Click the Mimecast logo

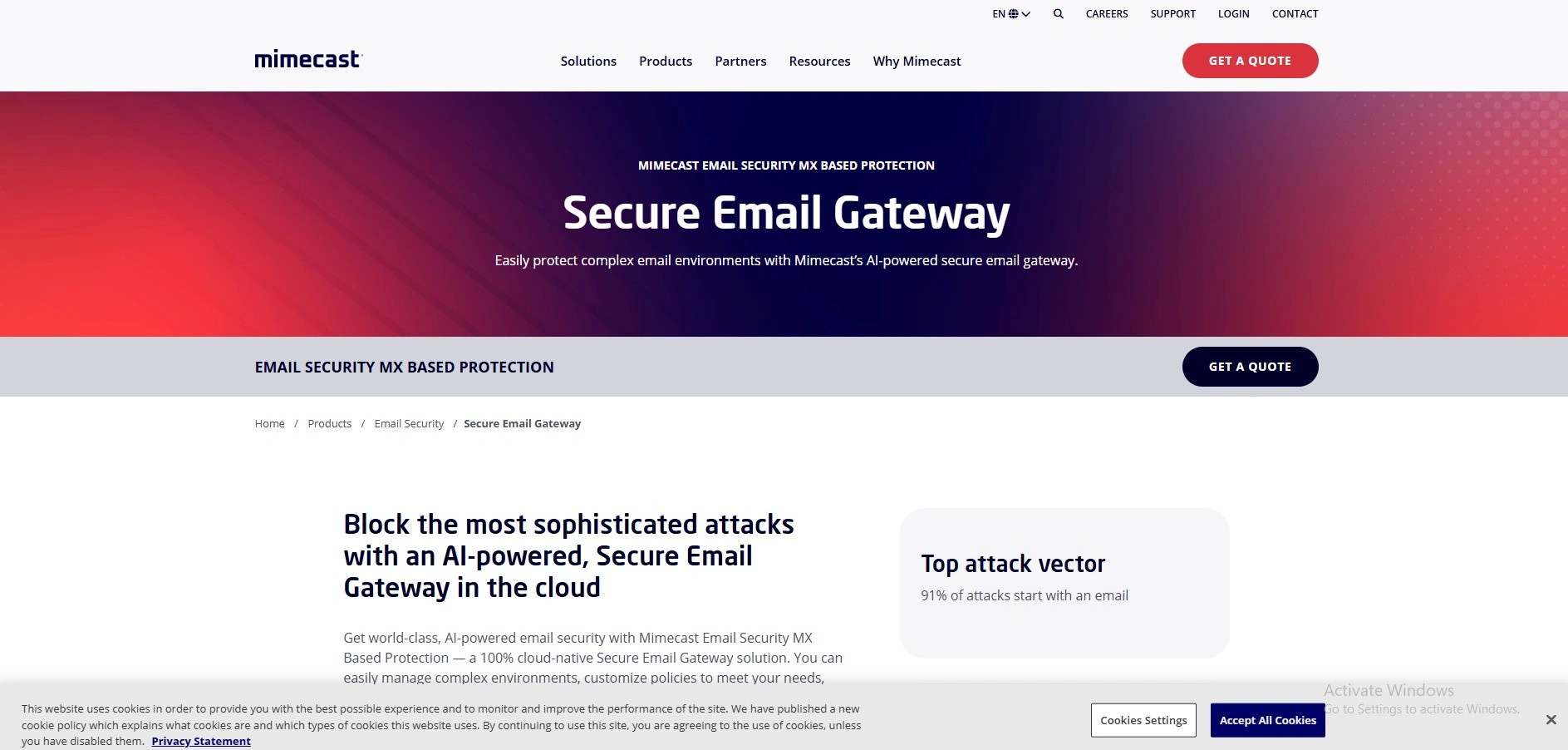(307, 59)
